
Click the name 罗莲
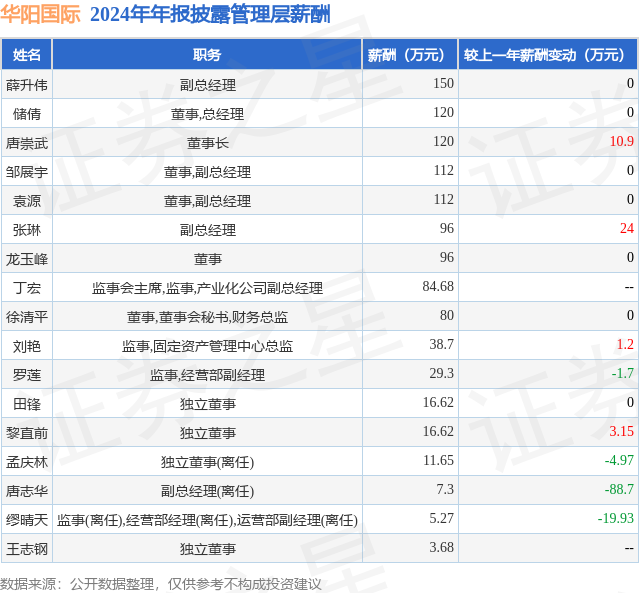tap(27, 375)
